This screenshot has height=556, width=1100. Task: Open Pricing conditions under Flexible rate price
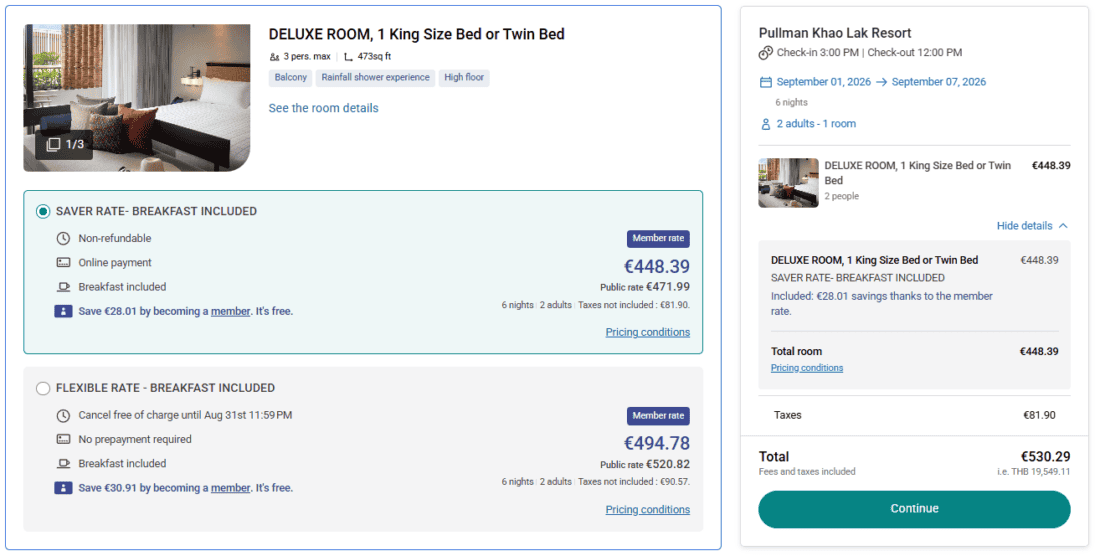647,509
